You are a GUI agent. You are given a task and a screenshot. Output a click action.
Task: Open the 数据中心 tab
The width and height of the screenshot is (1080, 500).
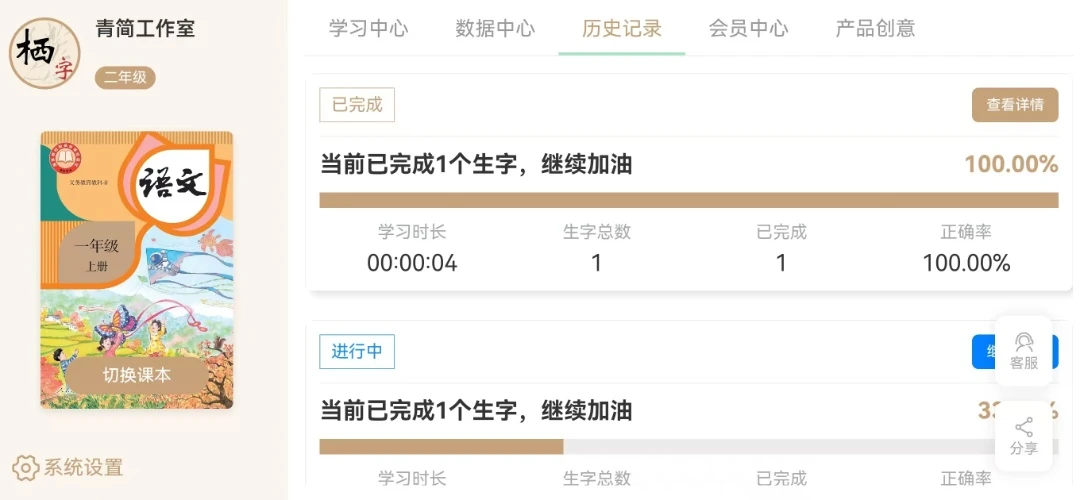[x=495, y=29]
